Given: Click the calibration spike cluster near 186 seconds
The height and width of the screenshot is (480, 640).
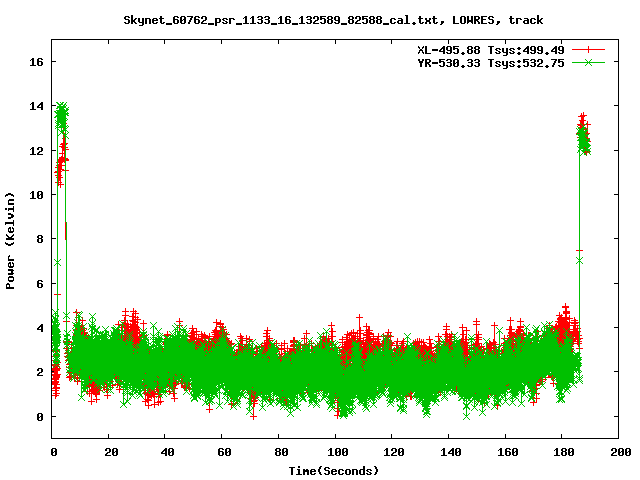Looking at the screenshot, I should pos(584,135).
